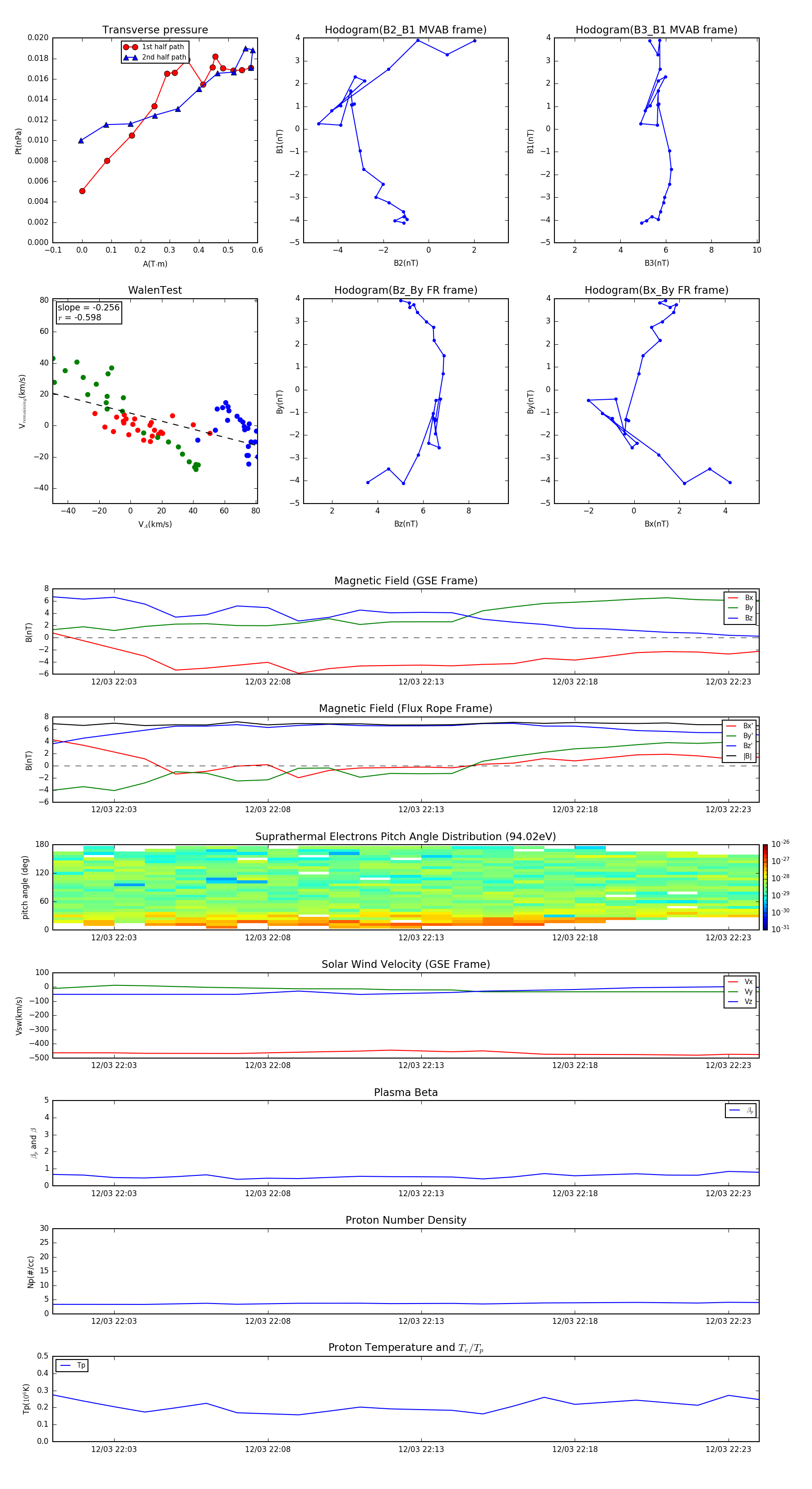The width and height of the screenshot is (812, 1489).
Task: Click the beta_p legend in Plasma Beta panel
Action: point(740,1110)
